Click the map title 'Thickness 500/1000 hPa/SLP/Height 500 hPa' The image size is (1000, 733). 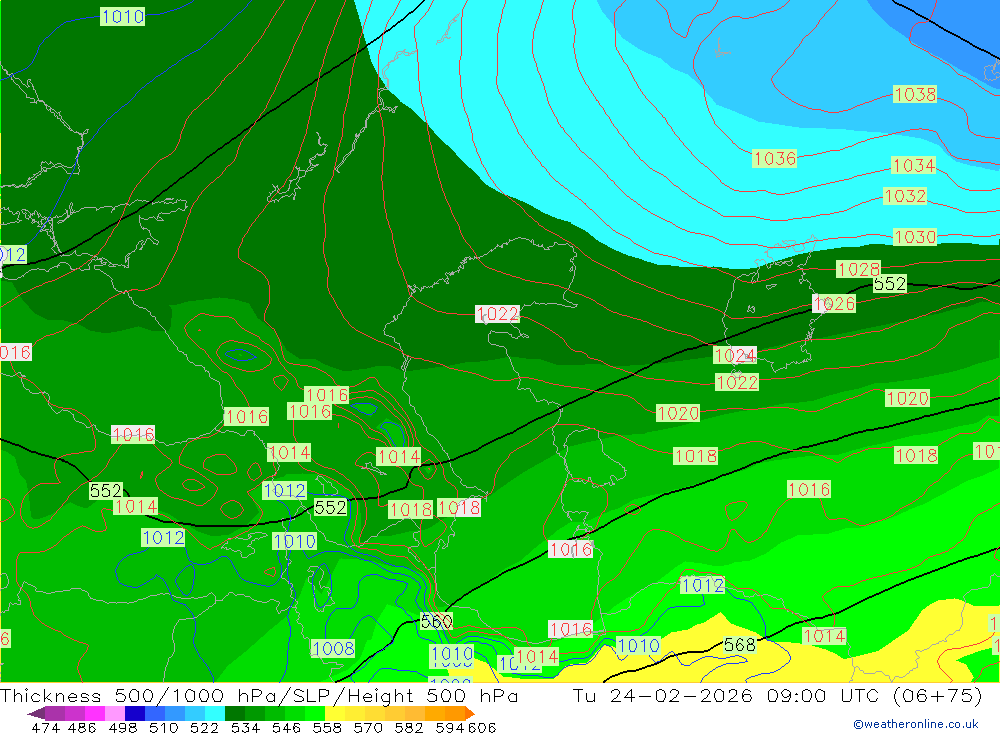(259, 695)
